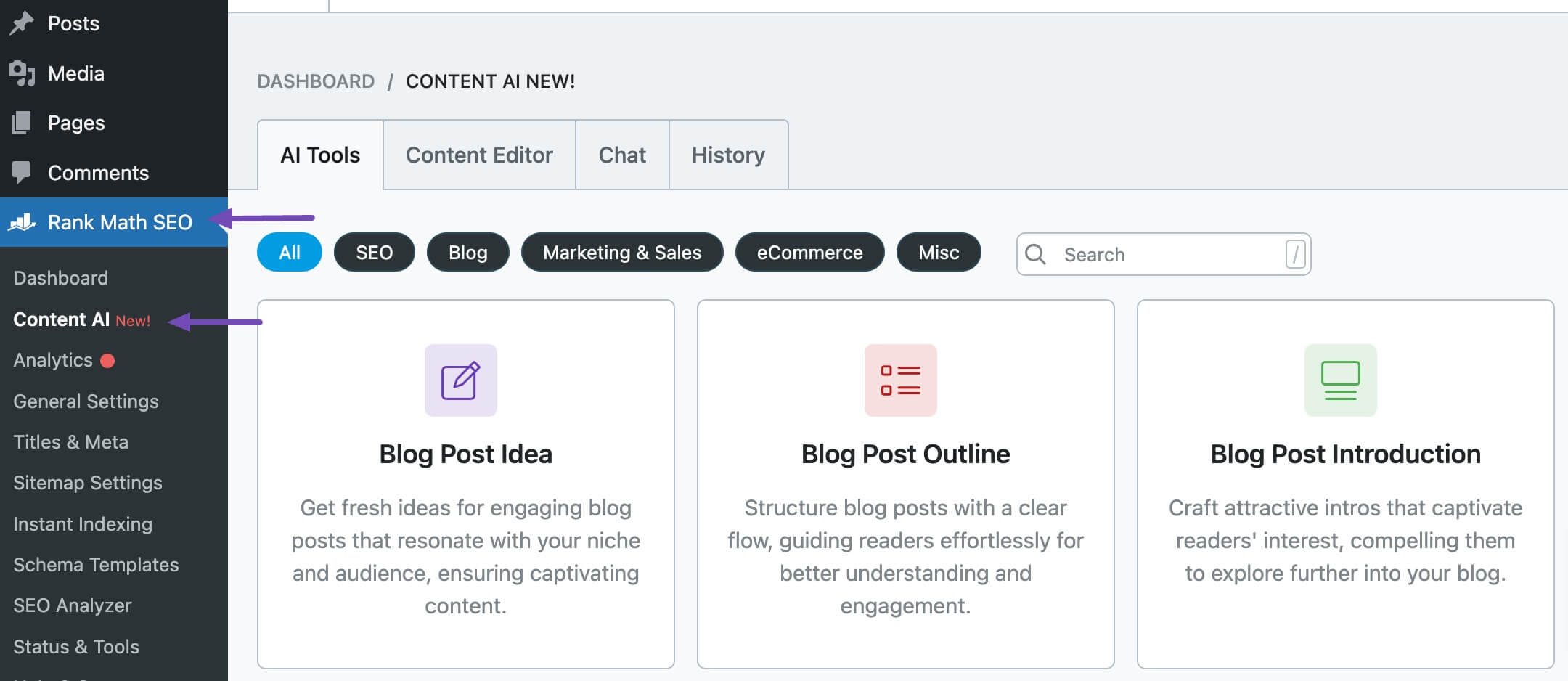The height and width of the screenshot is (681, 1568).
Task: Focus the Search tools input field
Action: (x=1164, y=254)
